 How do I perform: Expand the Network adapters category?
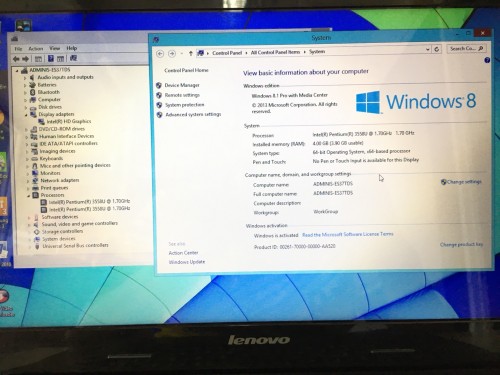[28, 181]
